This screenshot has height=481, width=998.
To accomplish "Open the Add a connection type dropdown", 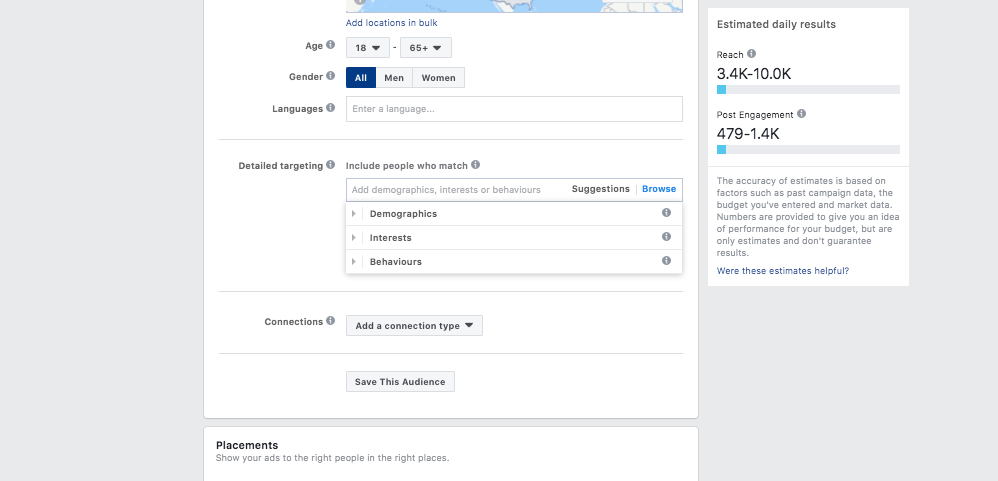I will pos(414,326).
